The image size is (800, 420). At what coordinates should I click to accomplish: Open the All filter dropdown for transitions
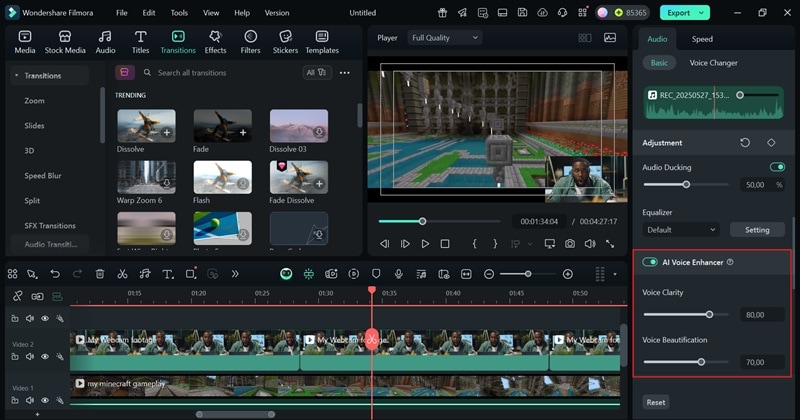pos(317,72)
